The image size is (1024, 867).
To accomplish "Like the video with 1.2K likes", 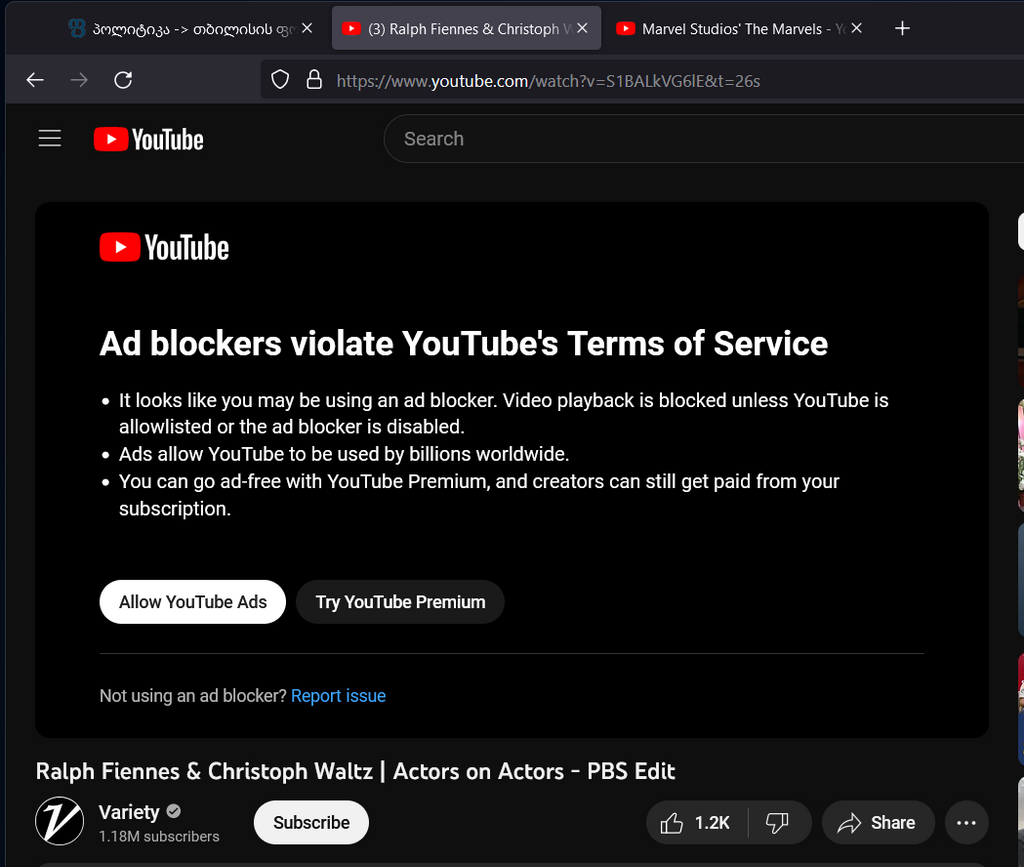I will (x=696, y=823).
